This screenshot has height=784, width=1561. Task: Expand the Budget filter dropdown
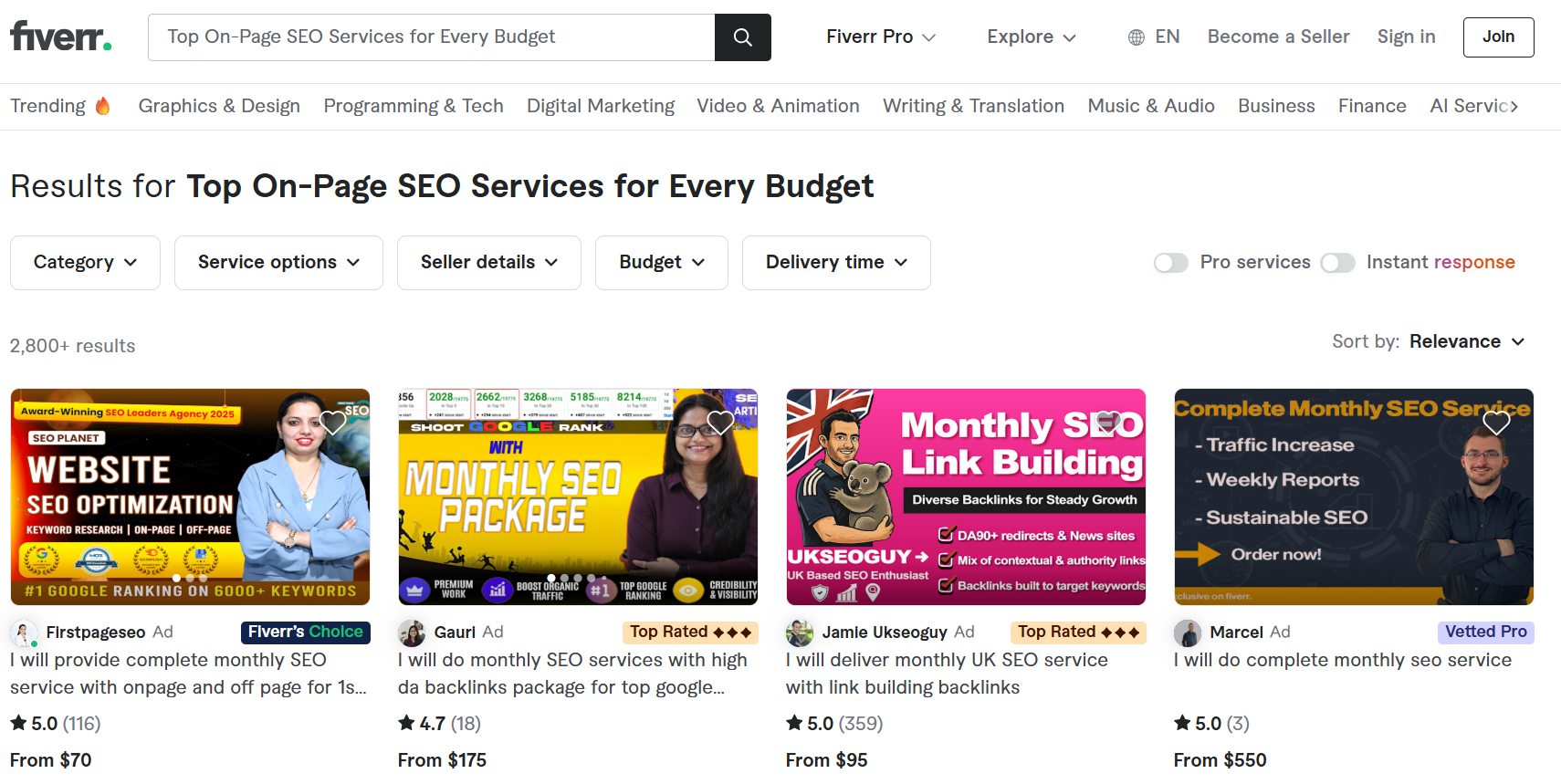coord(662,263)
